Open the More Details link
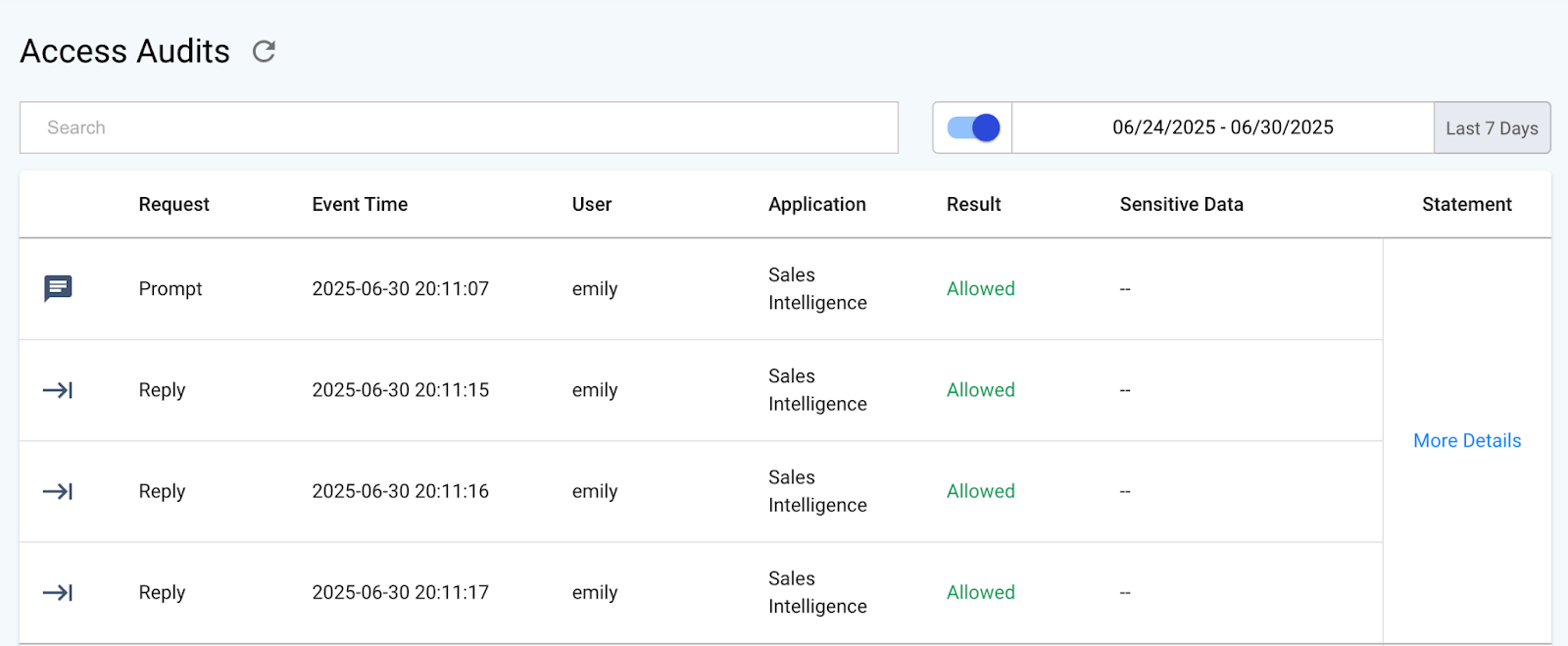Image resolution: width=1568 pixels, height=646 pixels. coord(1466,441)
